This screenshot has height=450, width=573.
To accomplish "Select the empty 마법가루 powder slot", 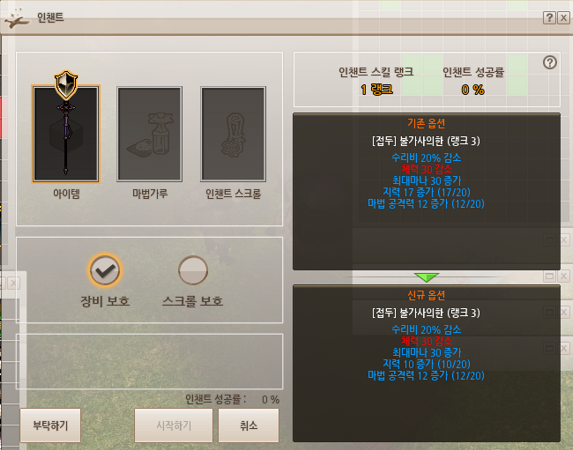I will [x=149, y=134].
